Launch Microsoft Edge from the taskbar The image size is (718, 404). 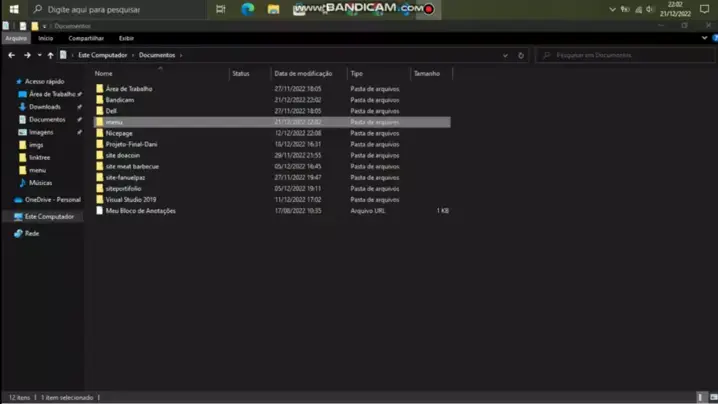(x=248, y=9)
